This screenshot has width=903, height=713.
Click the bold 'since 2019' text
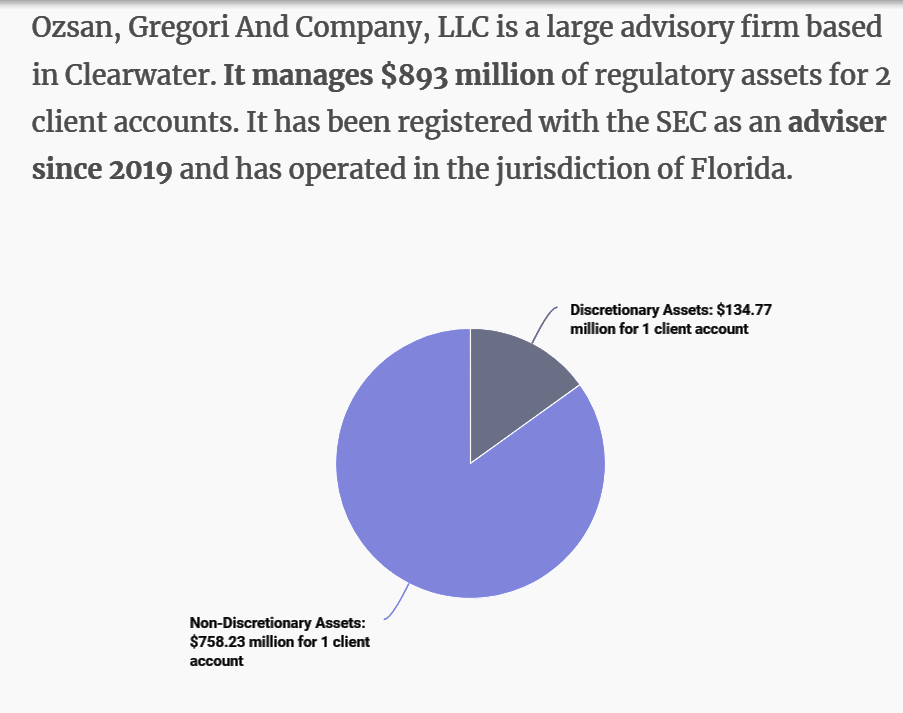pos(102,168)
